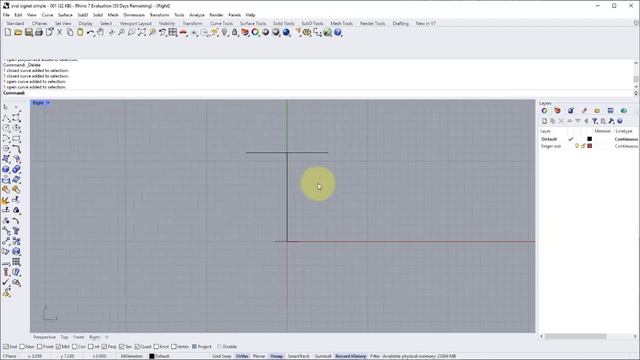Screen dimensions: 640x360
Task: Open Continuous linetype dropdown for Default layer
Action: point(627,139)
